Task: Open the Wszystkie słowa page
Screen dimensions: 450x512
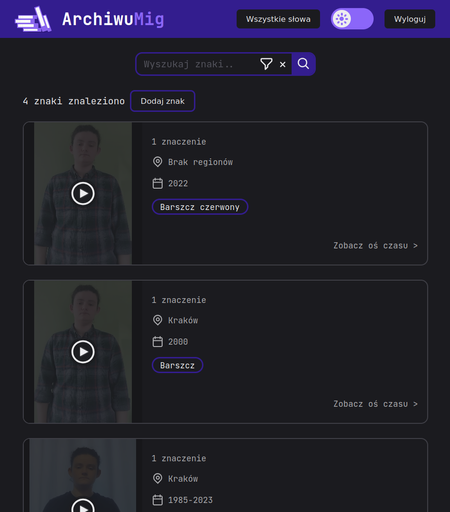Action: [x=278, y=19]
